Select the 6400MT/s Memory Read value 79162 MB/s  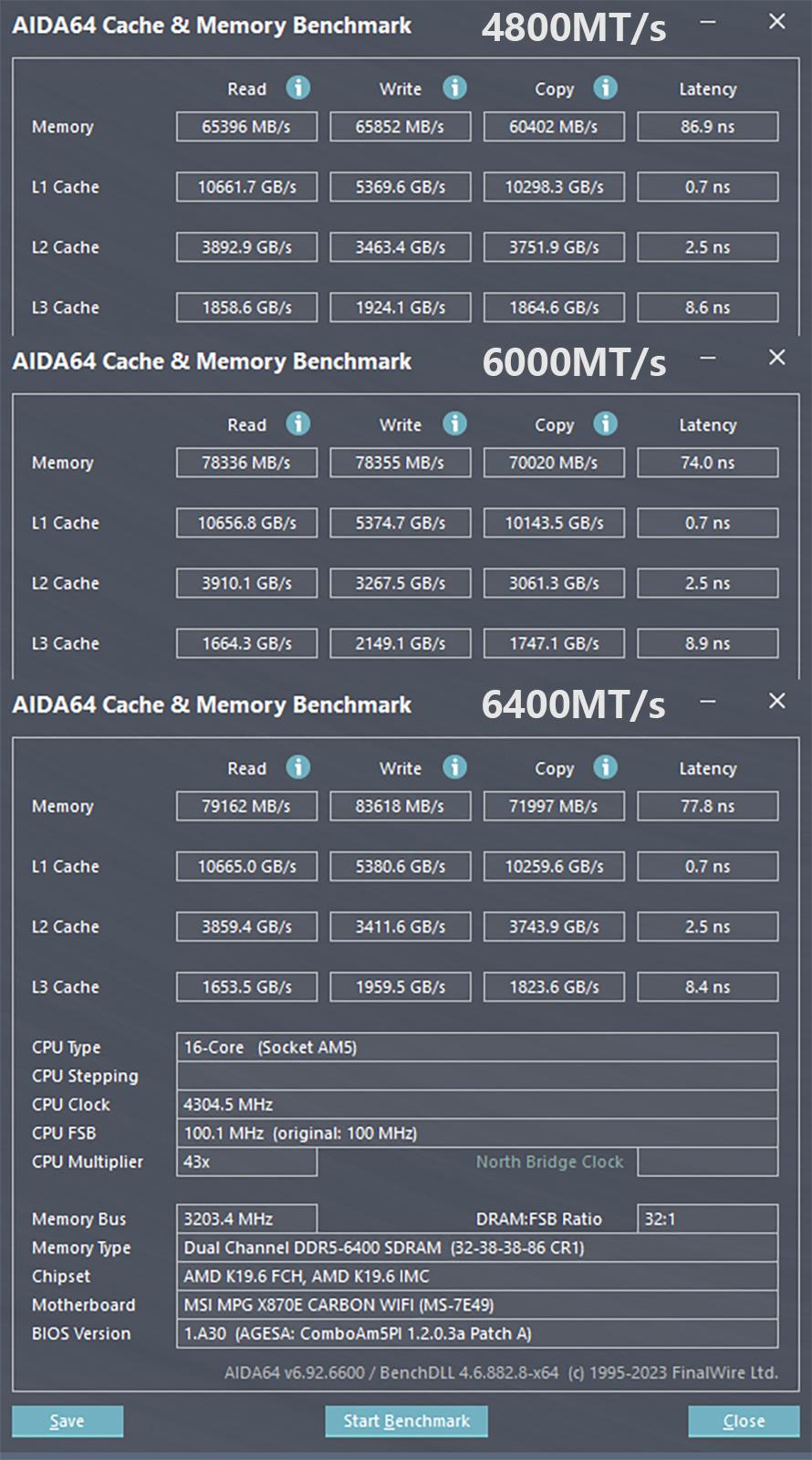pos(246,806)
